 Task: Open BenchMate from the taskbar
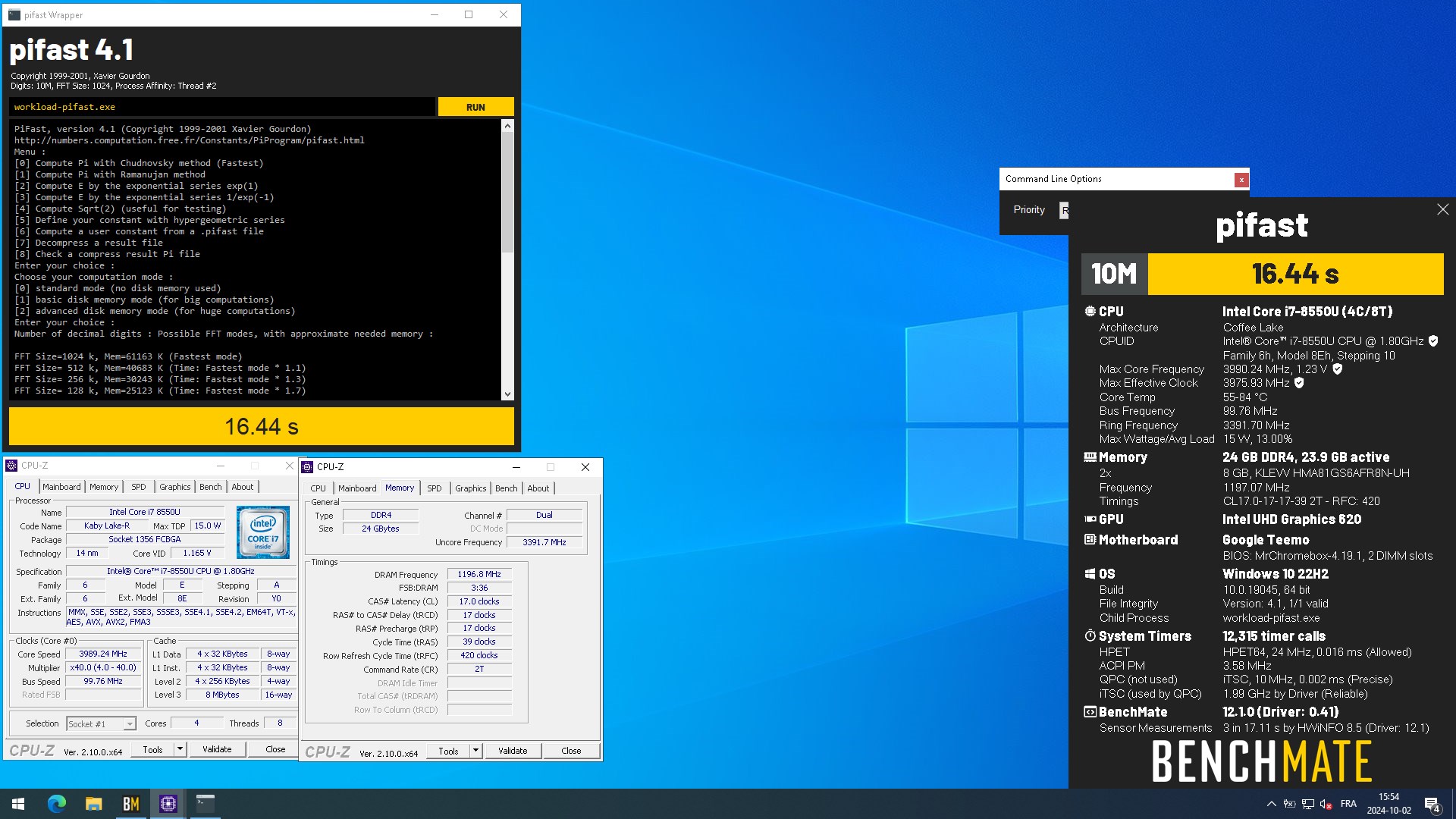130,804
